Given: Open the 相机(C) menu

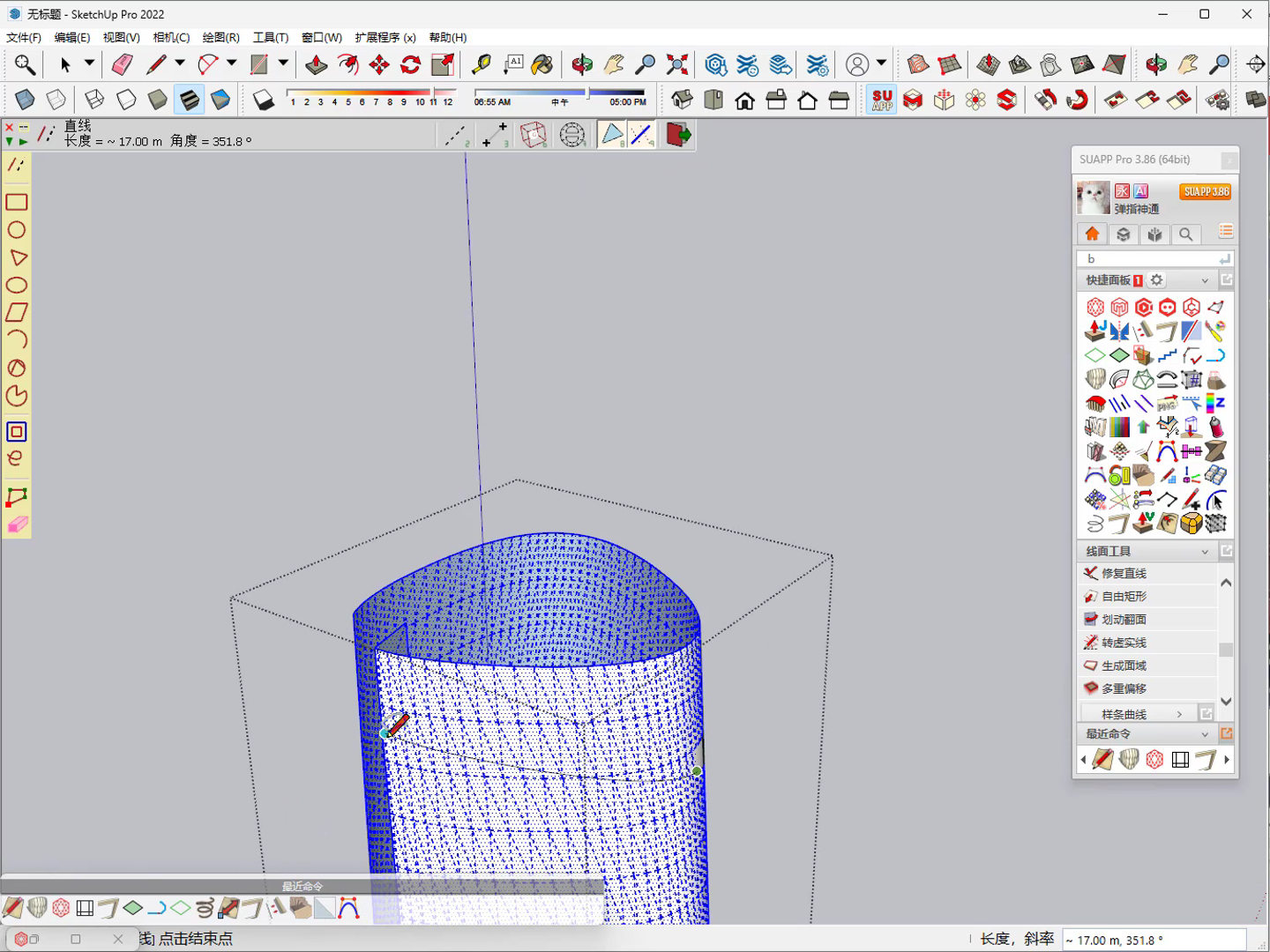Looking at the screenshot, I should pos(171,37).
